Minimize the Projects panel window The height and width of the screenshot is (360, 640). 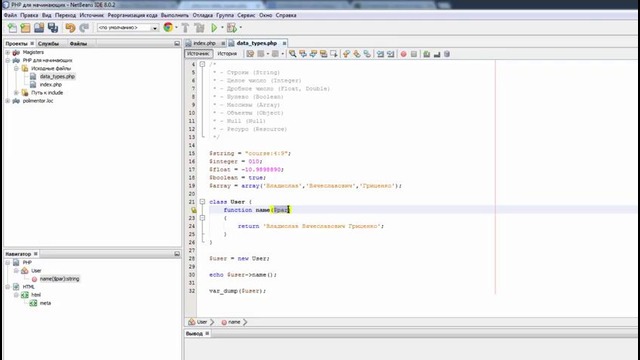pyautogui.click(x=177, y=43)
